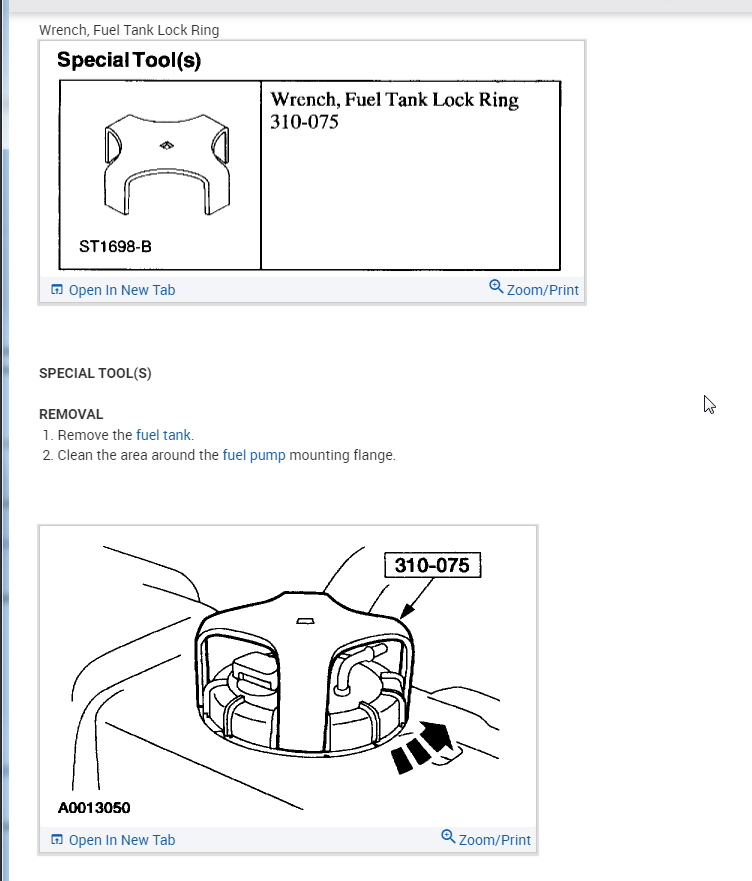Viewport: 752px width, 881px height.
Task: Click the 'Wrench, Fuel Tank Lock Ring' caption above image
Action: (x=129, y=30)
